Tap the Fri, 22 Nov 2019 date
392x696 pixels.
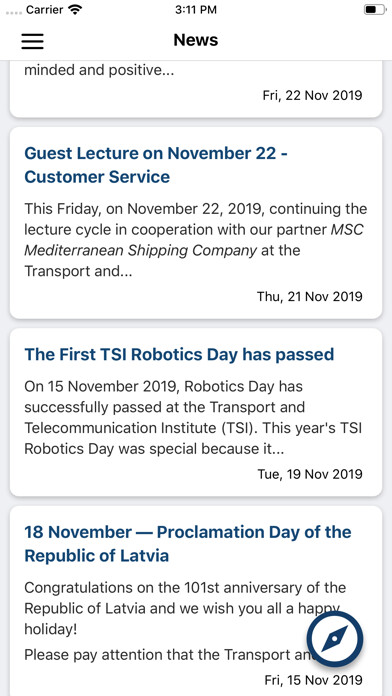313,95
